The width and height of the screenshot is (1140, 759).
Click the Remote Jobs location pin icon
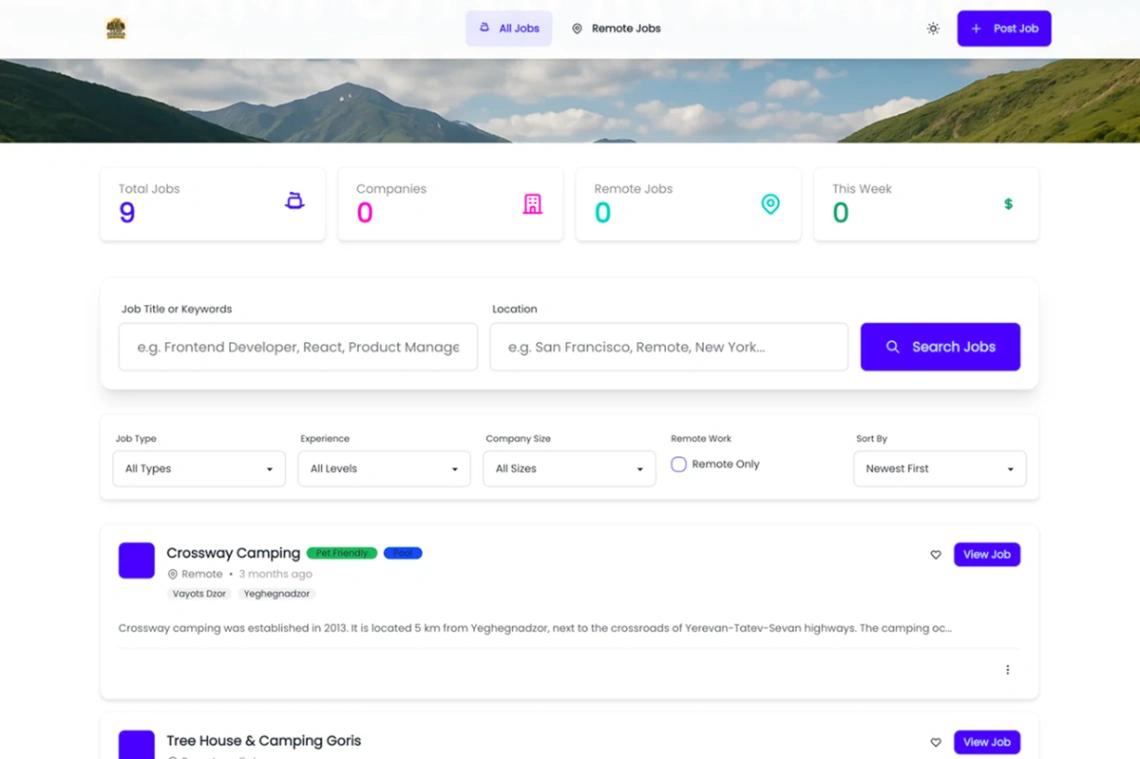770,204
